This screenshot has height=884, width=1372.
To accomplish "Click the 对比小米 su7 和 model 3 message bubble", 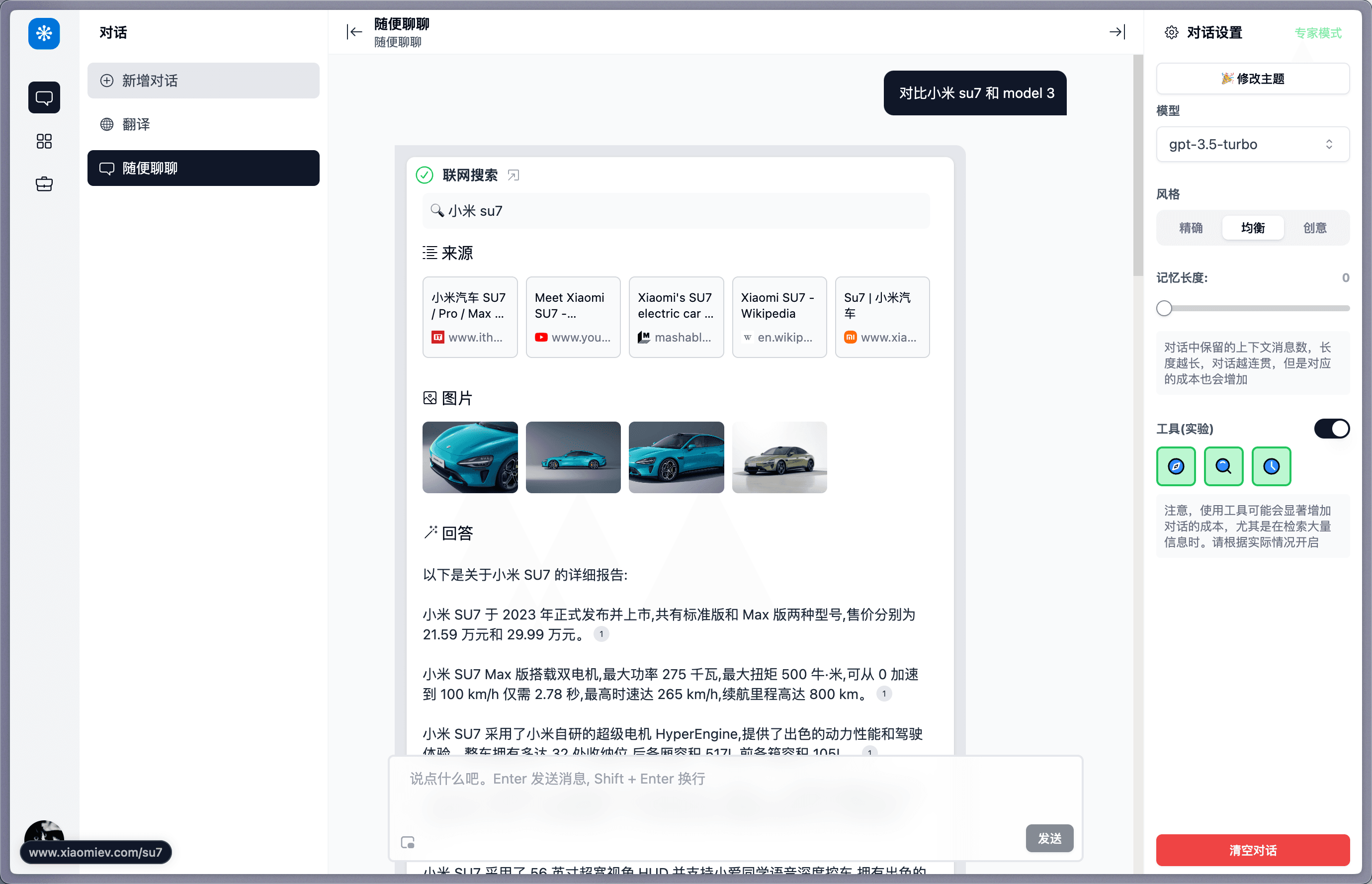I will [x=974, y=93].
